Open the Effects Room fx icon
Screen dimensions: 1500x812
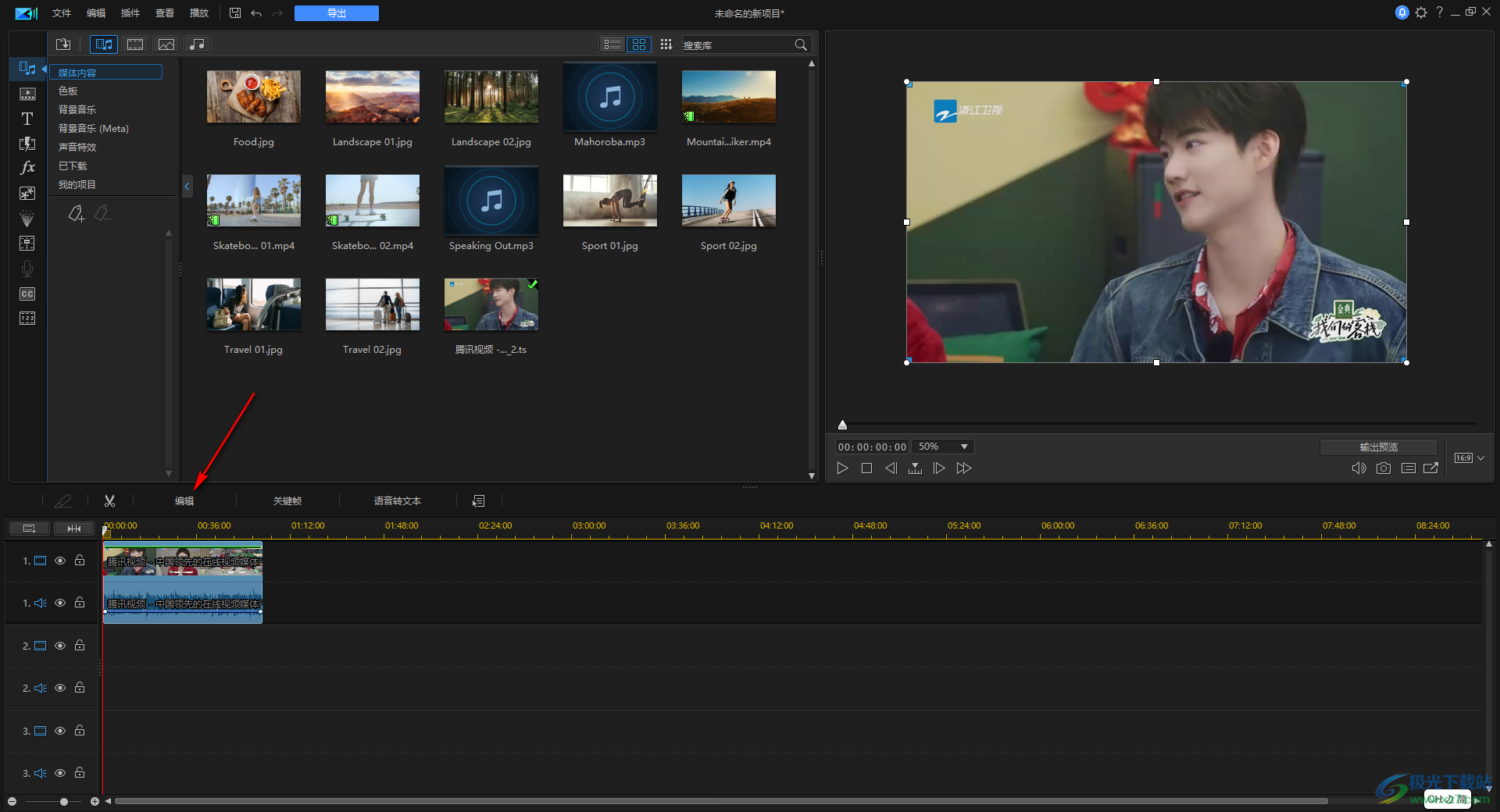tap(27, 168)
